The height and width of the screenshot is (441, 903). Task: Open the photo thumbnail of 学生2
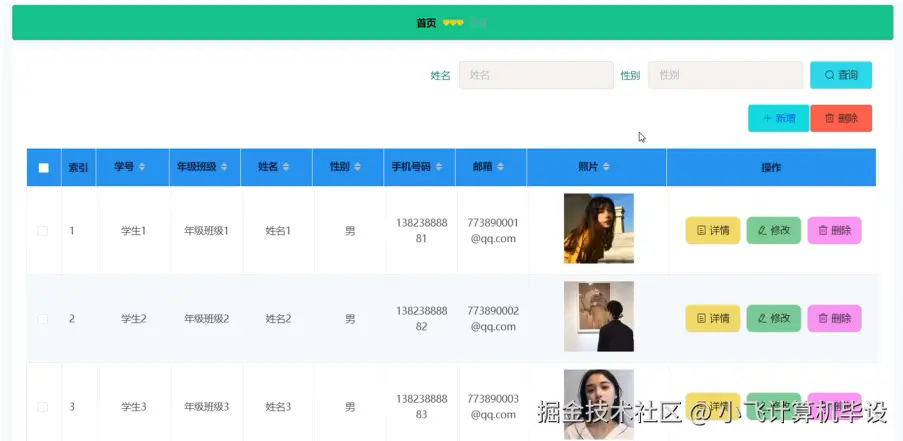(x=599, y=317)
